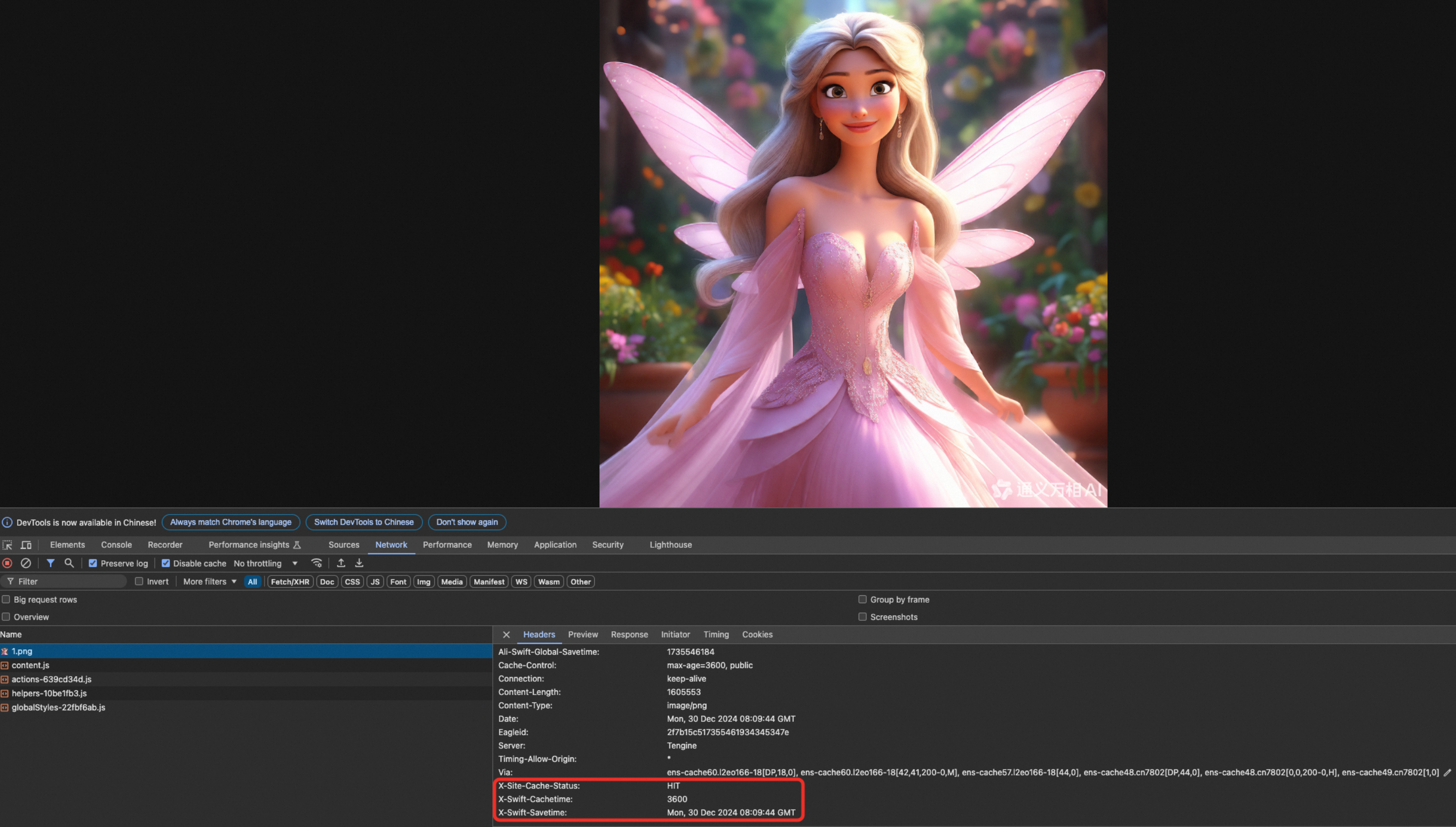This screenshot has width=1456, height=827.
Task: Click Switch DevTools to Chinese button
Action: pyautogui.click(x=364, y=522)
